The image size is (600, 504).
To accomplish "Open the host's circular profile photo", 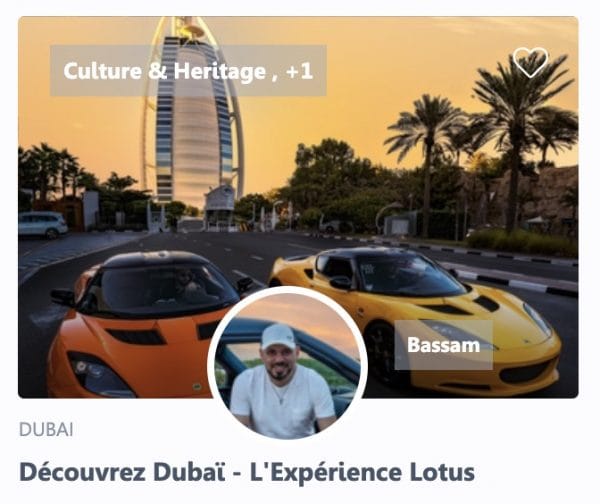I will tap(287, 363).
